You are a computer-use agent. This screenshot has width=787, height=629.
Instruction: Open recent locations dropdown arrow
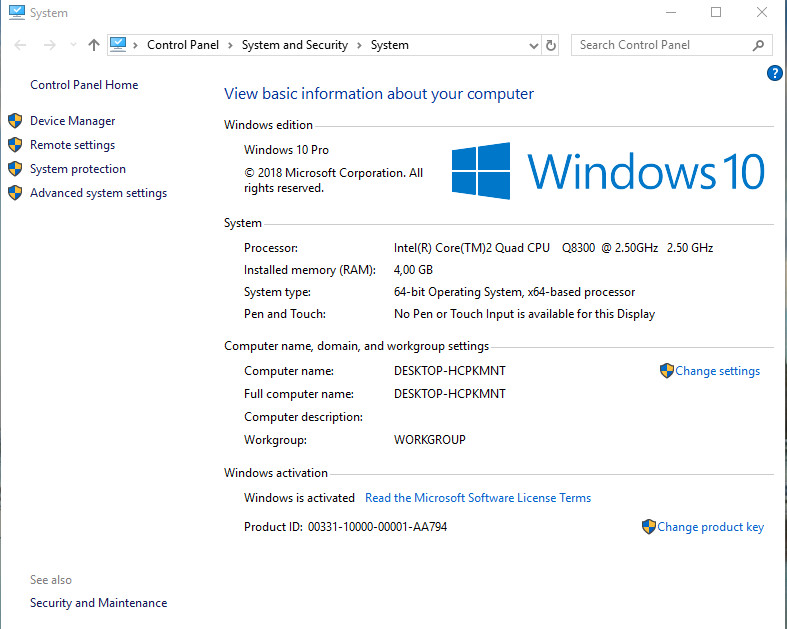(x=73, y=45)
